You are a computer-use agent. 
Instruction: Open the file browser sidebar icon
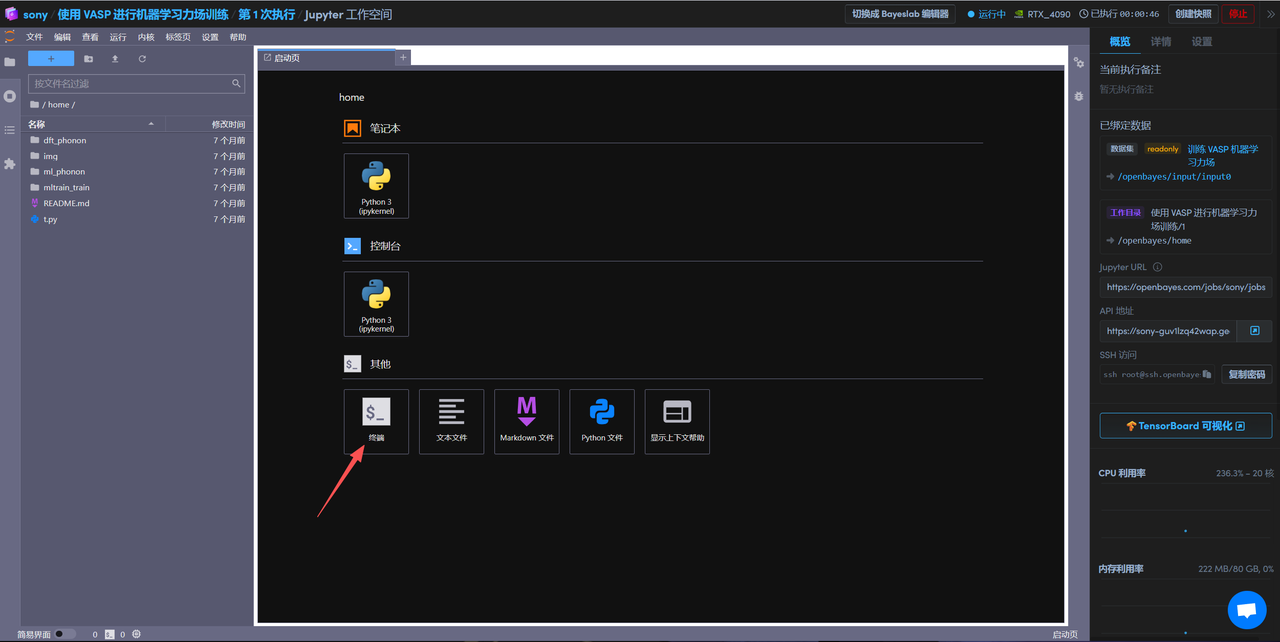[x=10, y=62]
